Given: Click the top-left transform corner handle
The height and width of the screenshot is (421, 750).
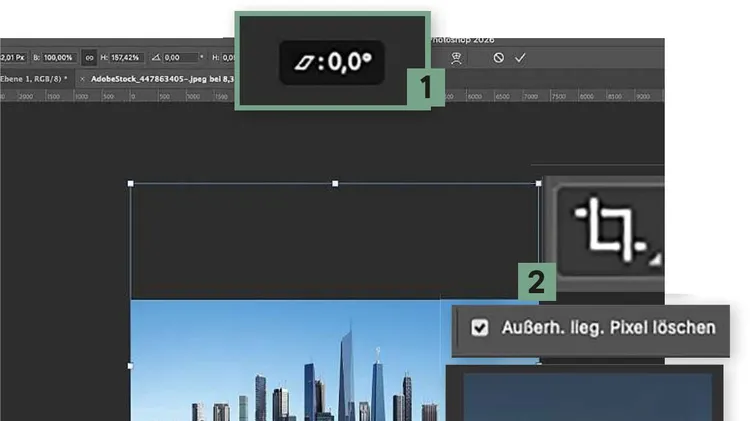Looking at the screenshot, I should 131,184.
